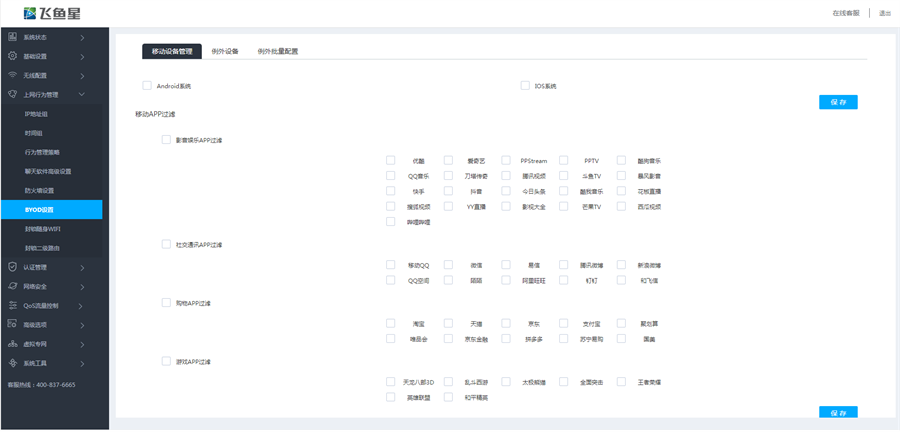The image size is (900, 432).
Task: Open the 例外批量配置 tab
Action: coord(278,51)
